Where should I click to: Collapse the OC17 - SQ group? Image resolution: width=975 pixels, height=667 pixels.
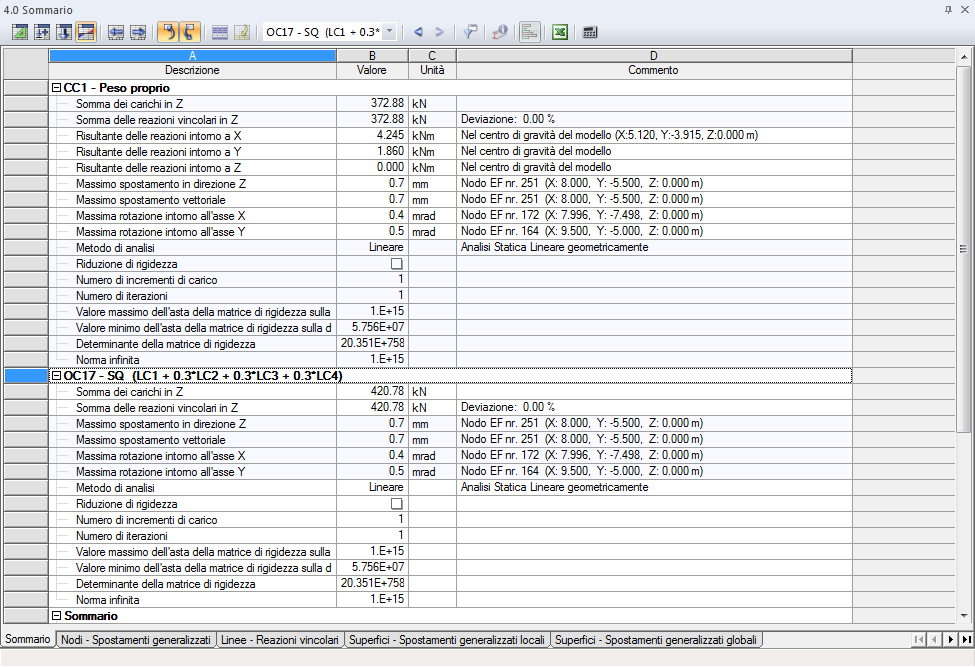pyautogui.click(x=57, y=376)
